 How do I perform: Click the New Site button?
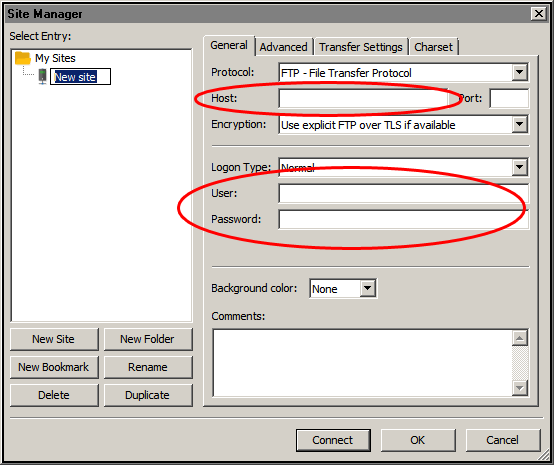coord(54,339)
